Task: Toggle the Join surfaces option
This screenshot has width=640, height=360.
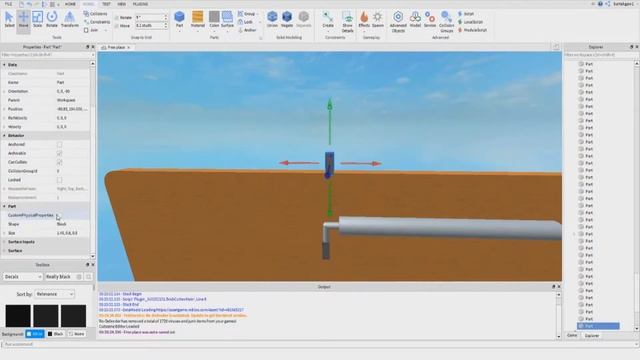Action: [x=91, y=30]
